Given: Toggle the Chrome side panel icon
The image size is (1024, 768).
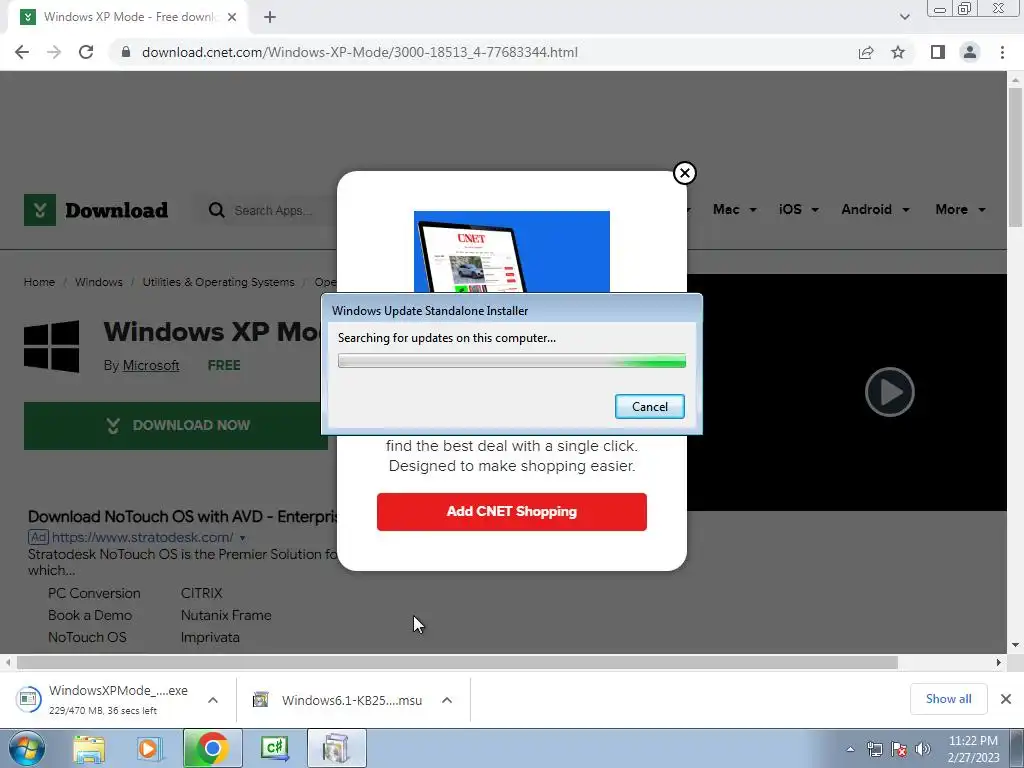Looking at the screenshot, I should pyautogui.click(x=938, y=52).
